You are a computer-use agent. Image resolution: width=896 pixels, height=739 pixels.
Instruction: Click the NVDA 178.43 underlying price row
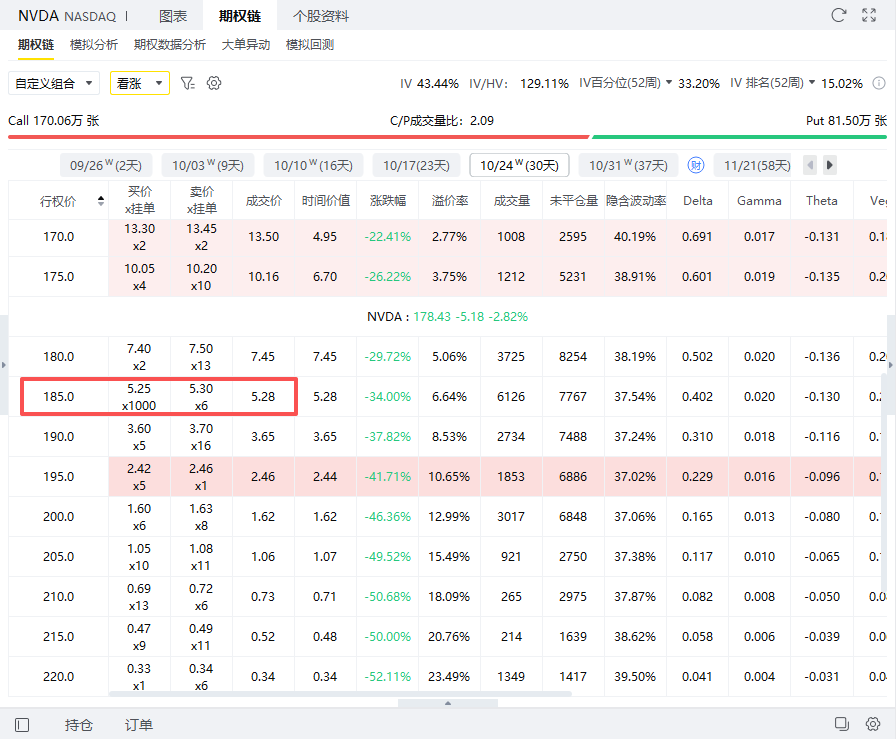(447, 317)
